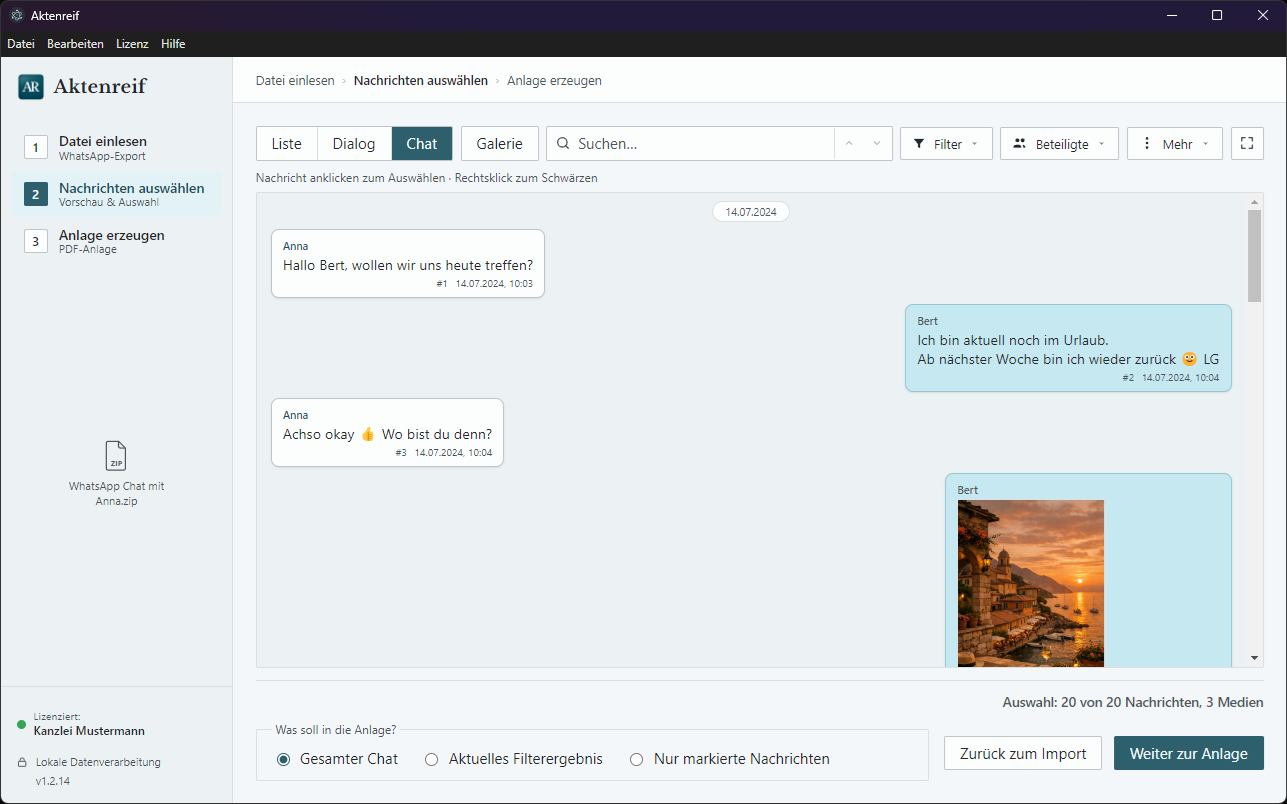Click Nachrichten auswählen breadcrumb
This screenshot has height=804, width=1287.
[421, 81]
